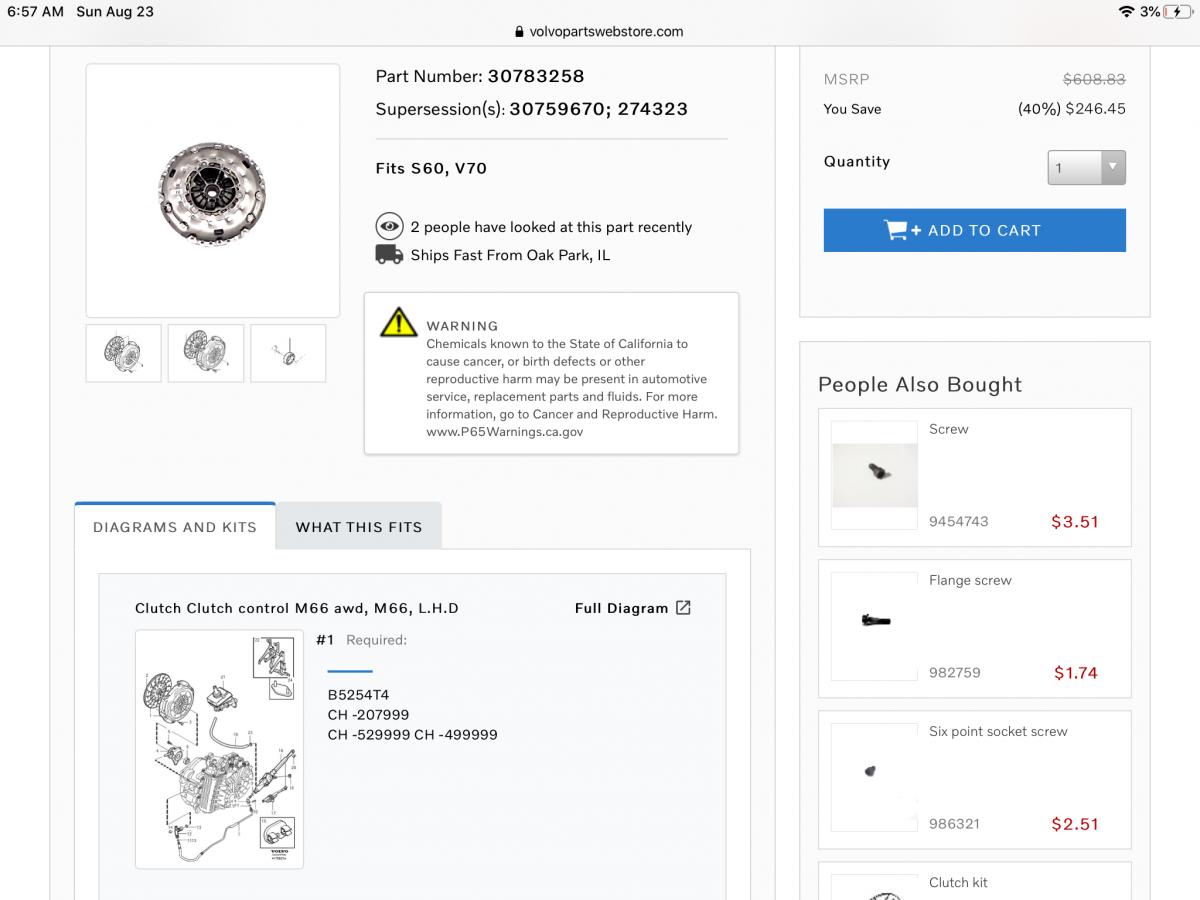Select the Diagrams and Kits tab

tap(175, 527)
